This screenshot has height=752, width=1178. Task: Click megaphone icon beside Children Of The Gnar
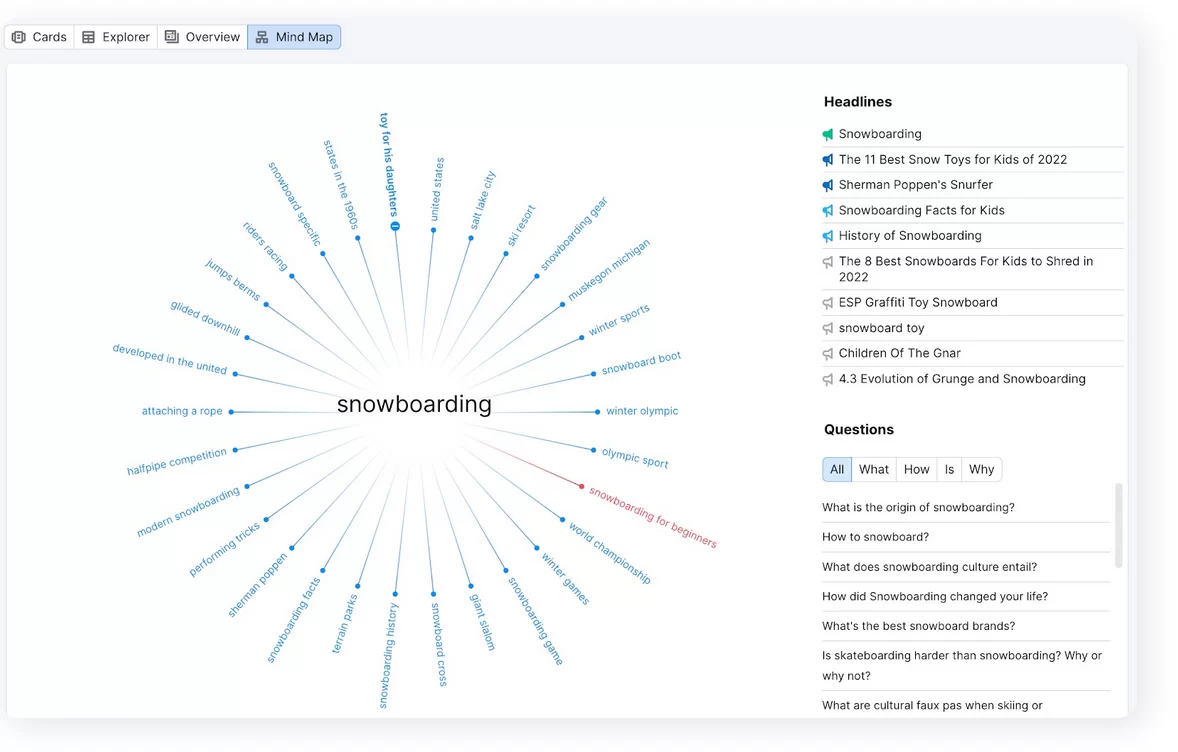point(828,354)
